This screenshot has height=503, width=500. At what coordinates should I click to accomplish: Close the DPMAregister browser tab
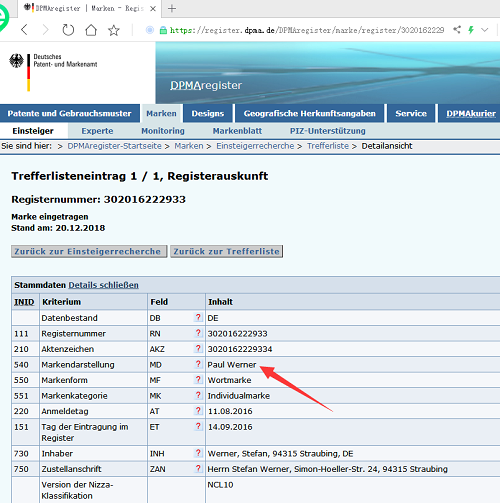[153, 9]
